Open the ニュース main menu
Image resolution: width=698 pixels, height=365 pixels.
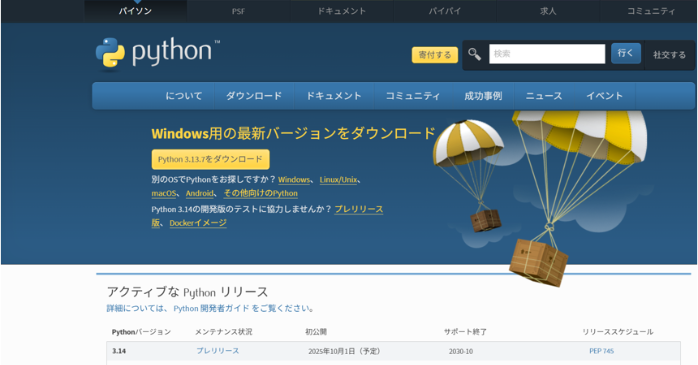pyautogui.click(x=544, y=96)
